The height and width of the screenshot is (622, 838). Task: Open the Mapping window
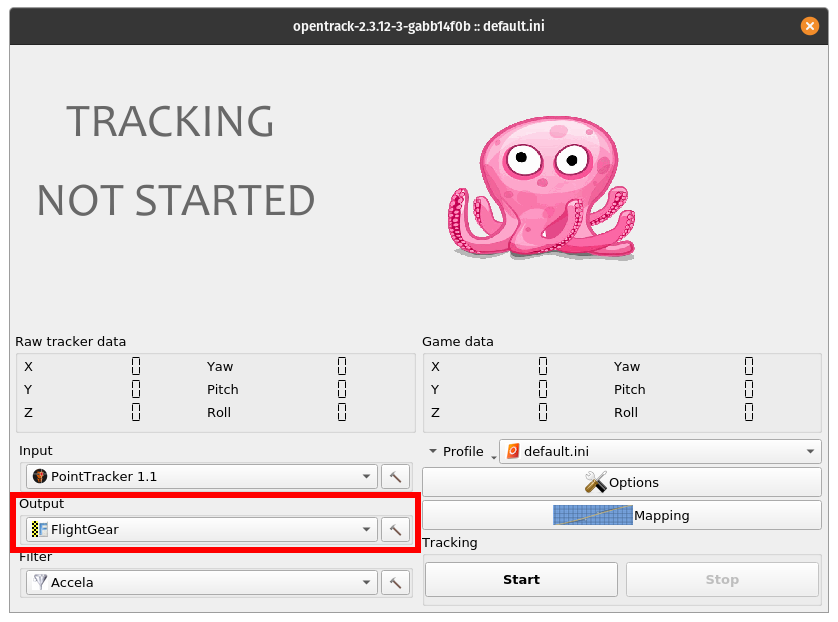[x=622, y=515]
